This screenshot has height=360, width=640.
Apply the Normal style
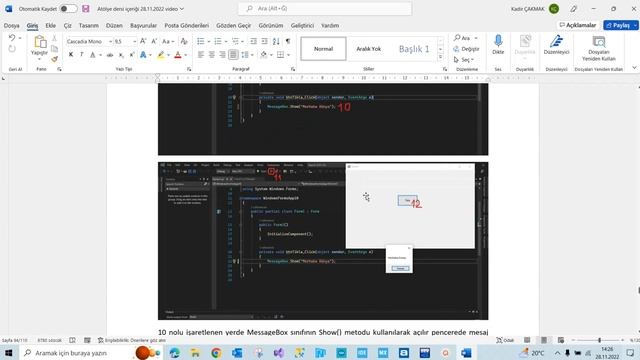click(x=323, y=49)
